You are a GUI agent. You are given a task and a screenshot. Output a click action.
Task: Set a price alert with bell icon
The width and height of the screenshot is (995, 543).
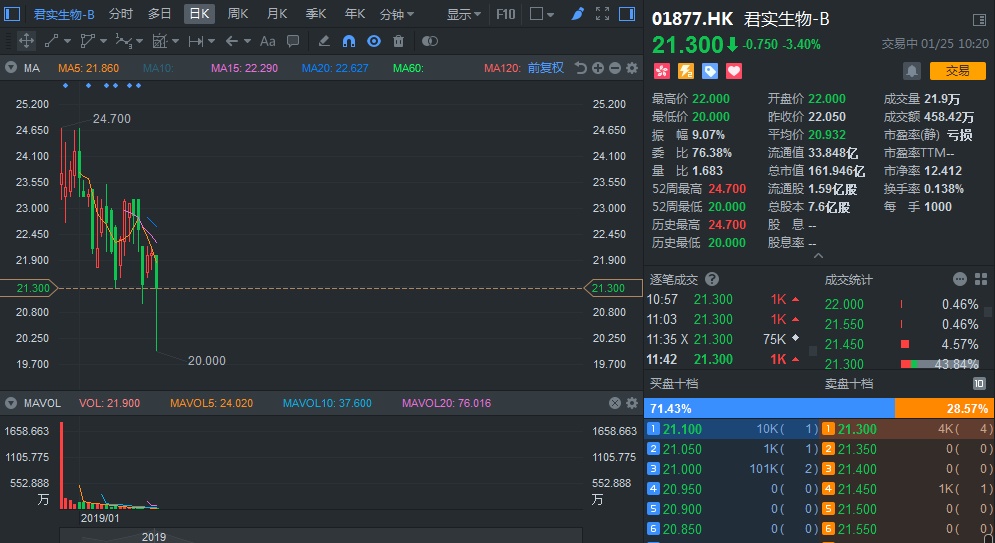912,71
